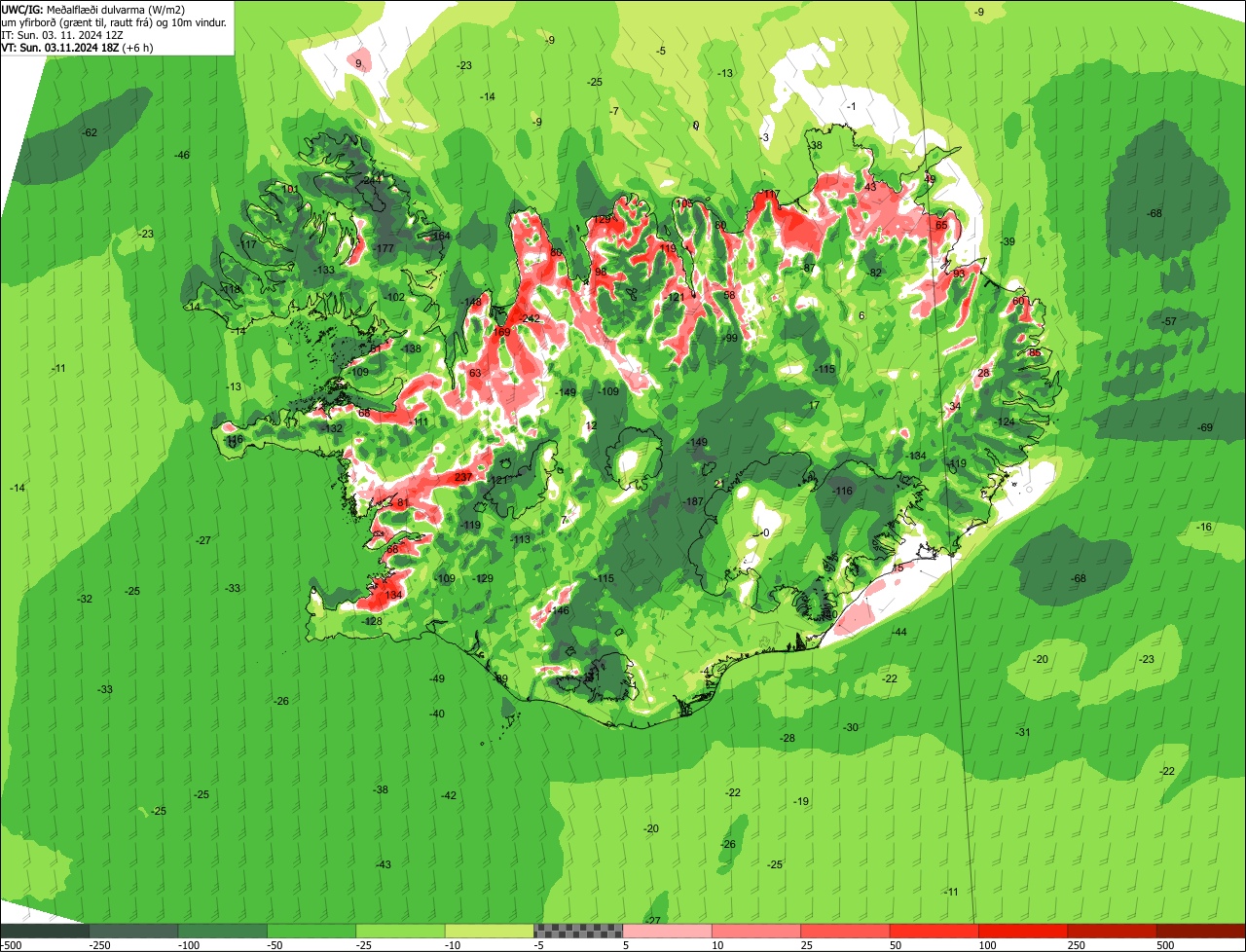1246x952 pixels.
Task: Click the "-111" map value
Action: point(420,421)
